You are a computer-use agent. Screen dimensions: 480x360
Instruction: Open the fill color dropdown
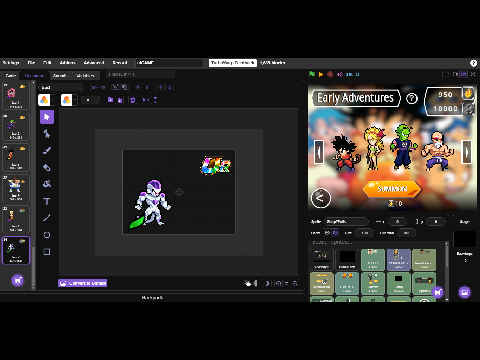coord(46,100)
